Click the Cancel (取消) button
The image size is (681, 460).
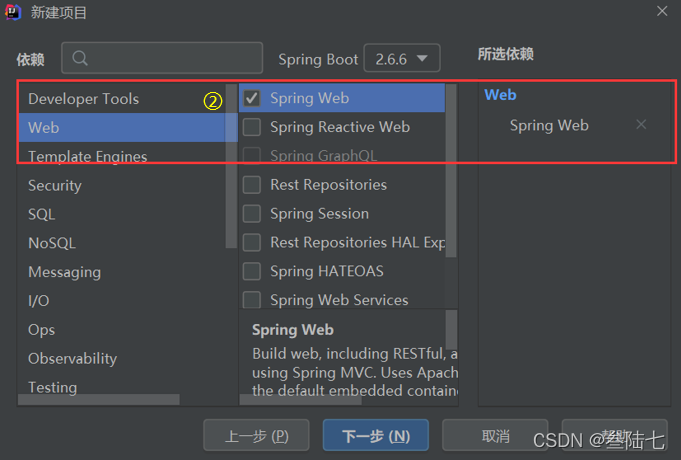click(495, 436)
